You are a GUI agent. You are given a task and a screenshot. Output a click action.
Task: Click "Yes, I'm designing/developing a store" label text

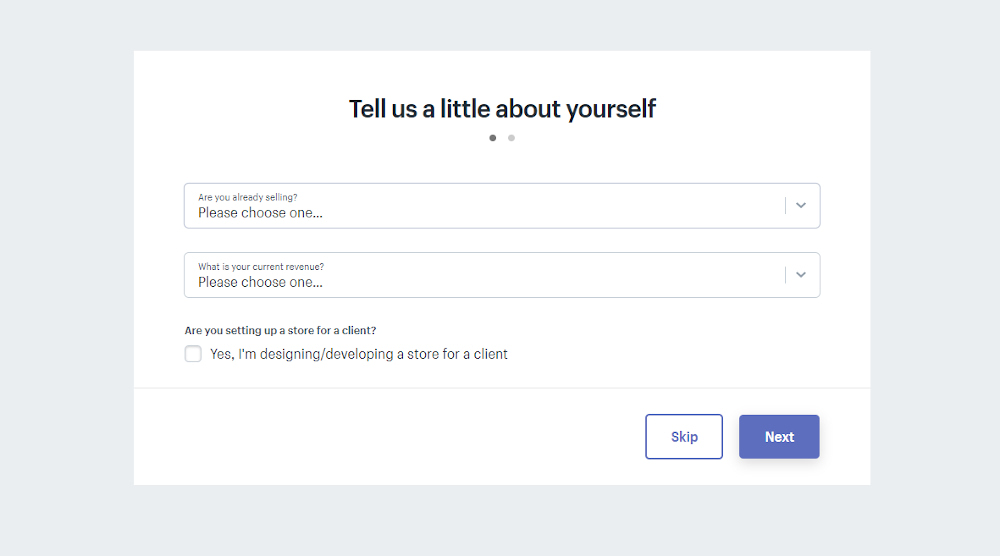coord(358,354)
